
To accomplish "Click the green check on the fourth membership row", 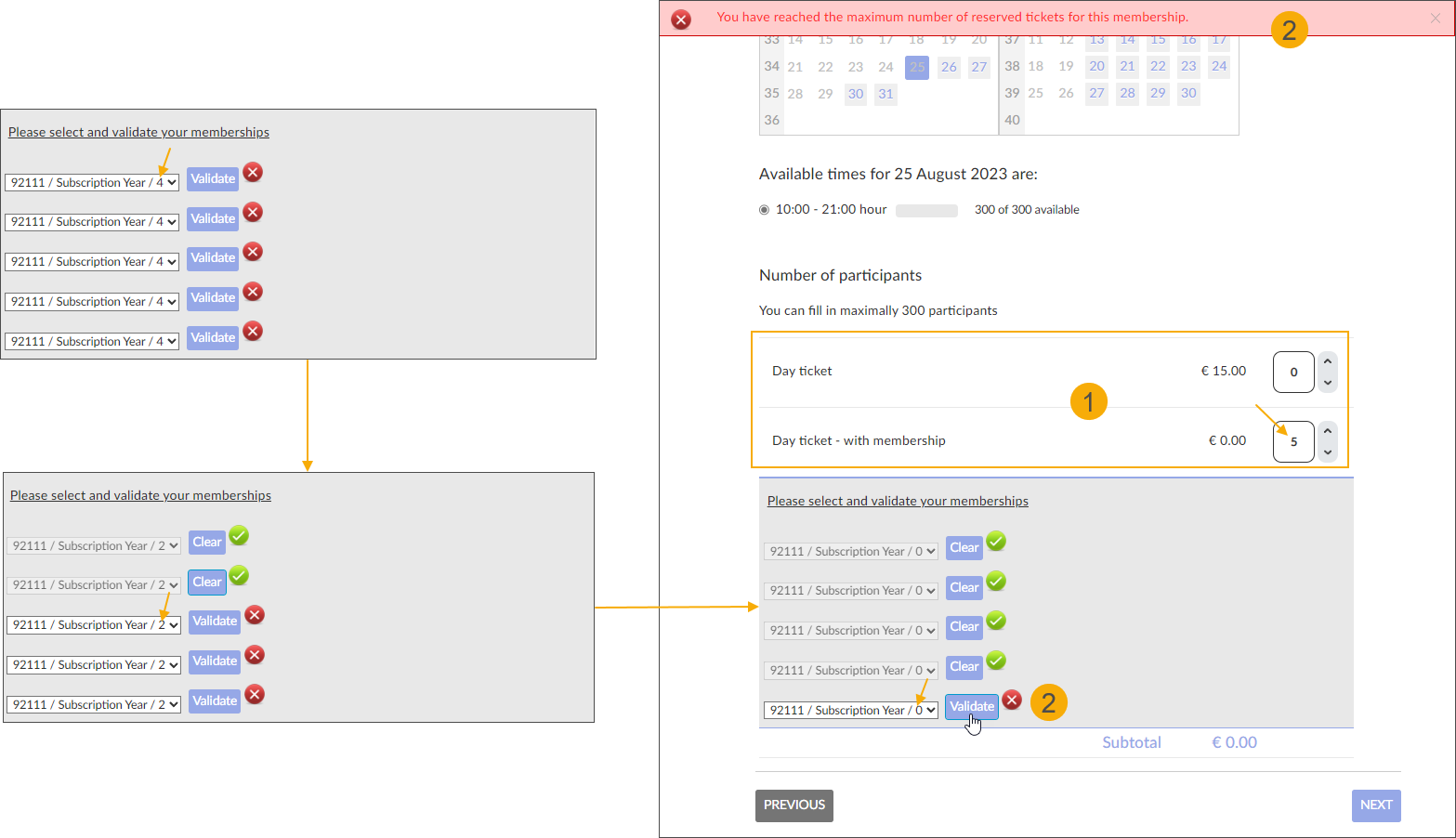I will tap(996, 661).
